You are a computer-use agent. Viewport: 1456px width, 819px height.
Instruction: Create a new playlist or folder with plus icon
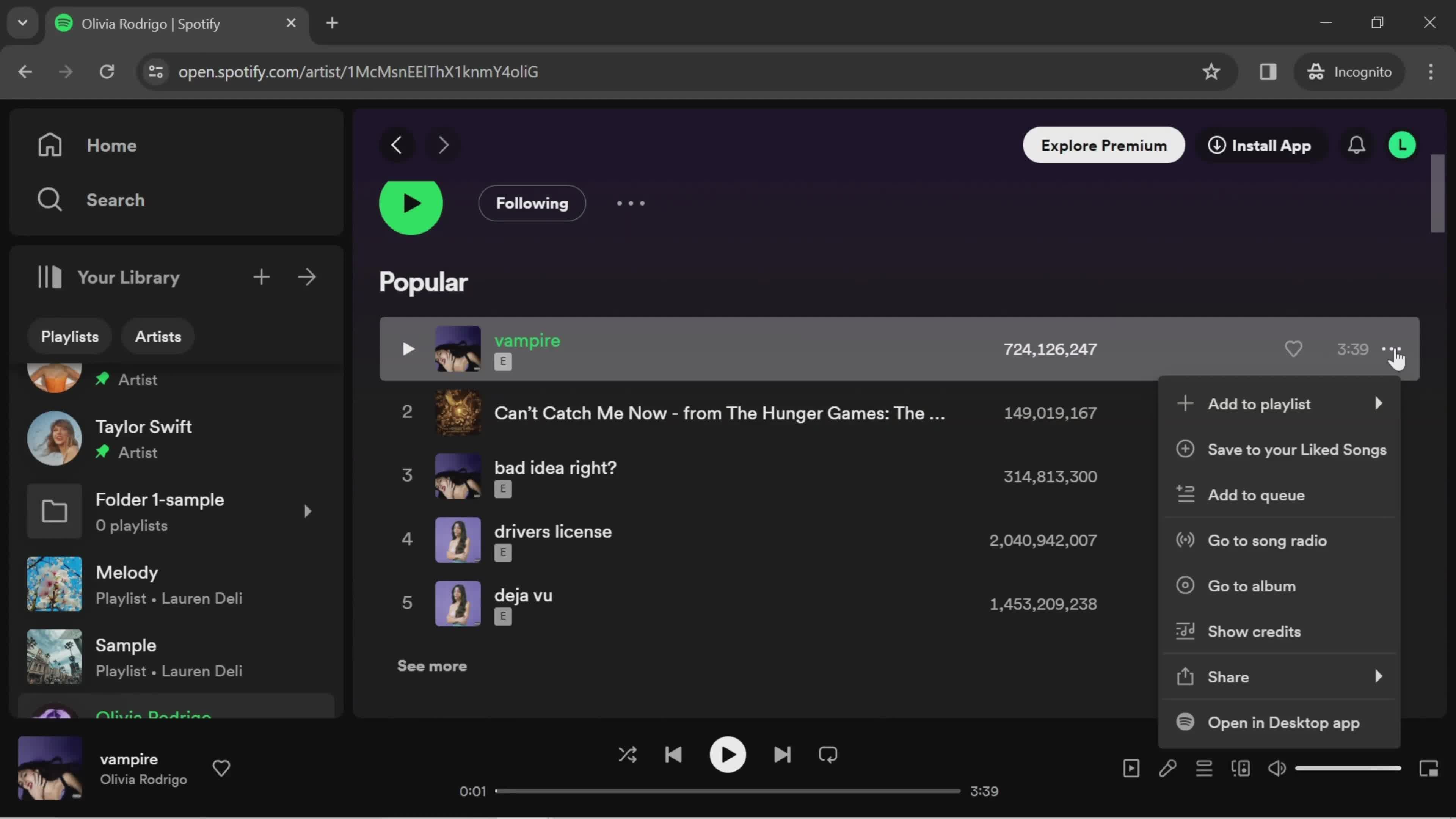coord(261,277)
